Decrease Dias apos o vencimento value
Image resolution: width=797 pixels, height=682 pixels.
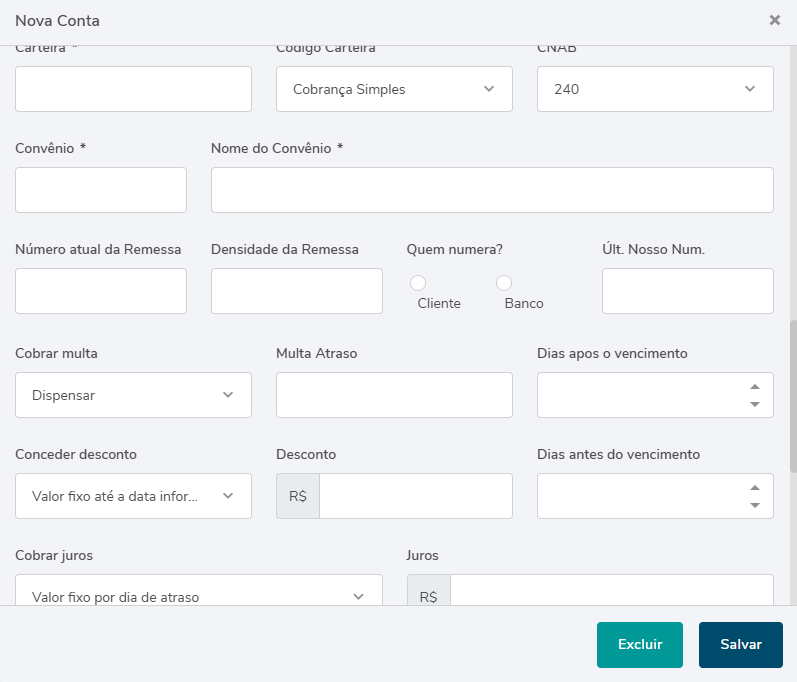[755, 404]
